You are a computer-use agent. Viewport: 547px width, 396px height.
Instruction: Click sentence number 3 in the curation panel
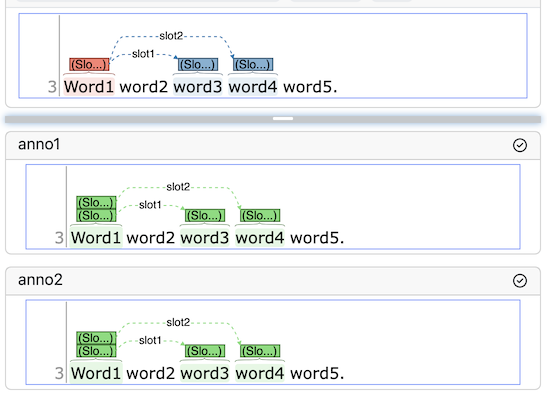(x=52, y=87)
